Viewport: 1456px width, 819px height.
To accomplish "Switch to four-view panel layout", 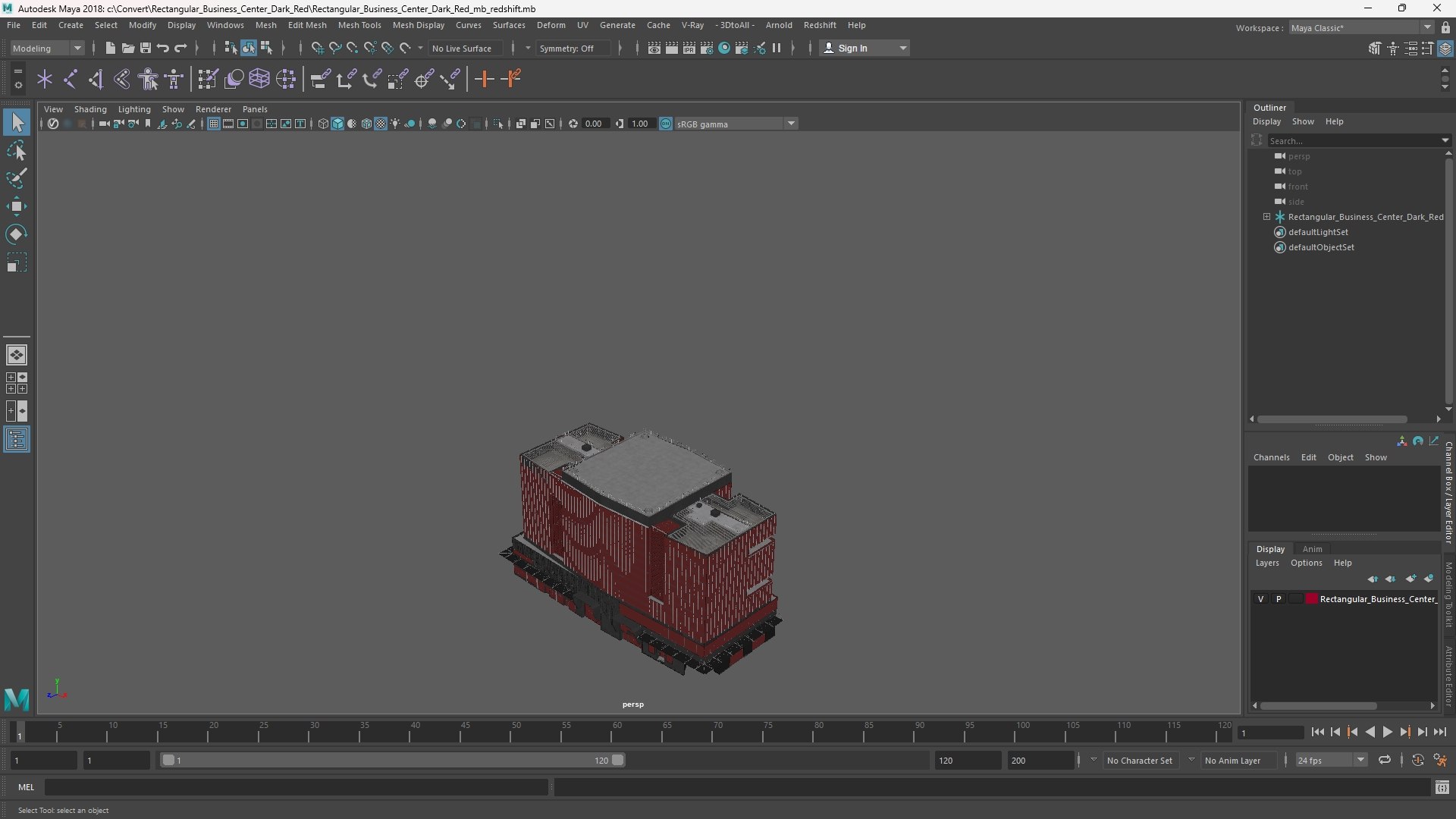I will (x=17, y=383).
